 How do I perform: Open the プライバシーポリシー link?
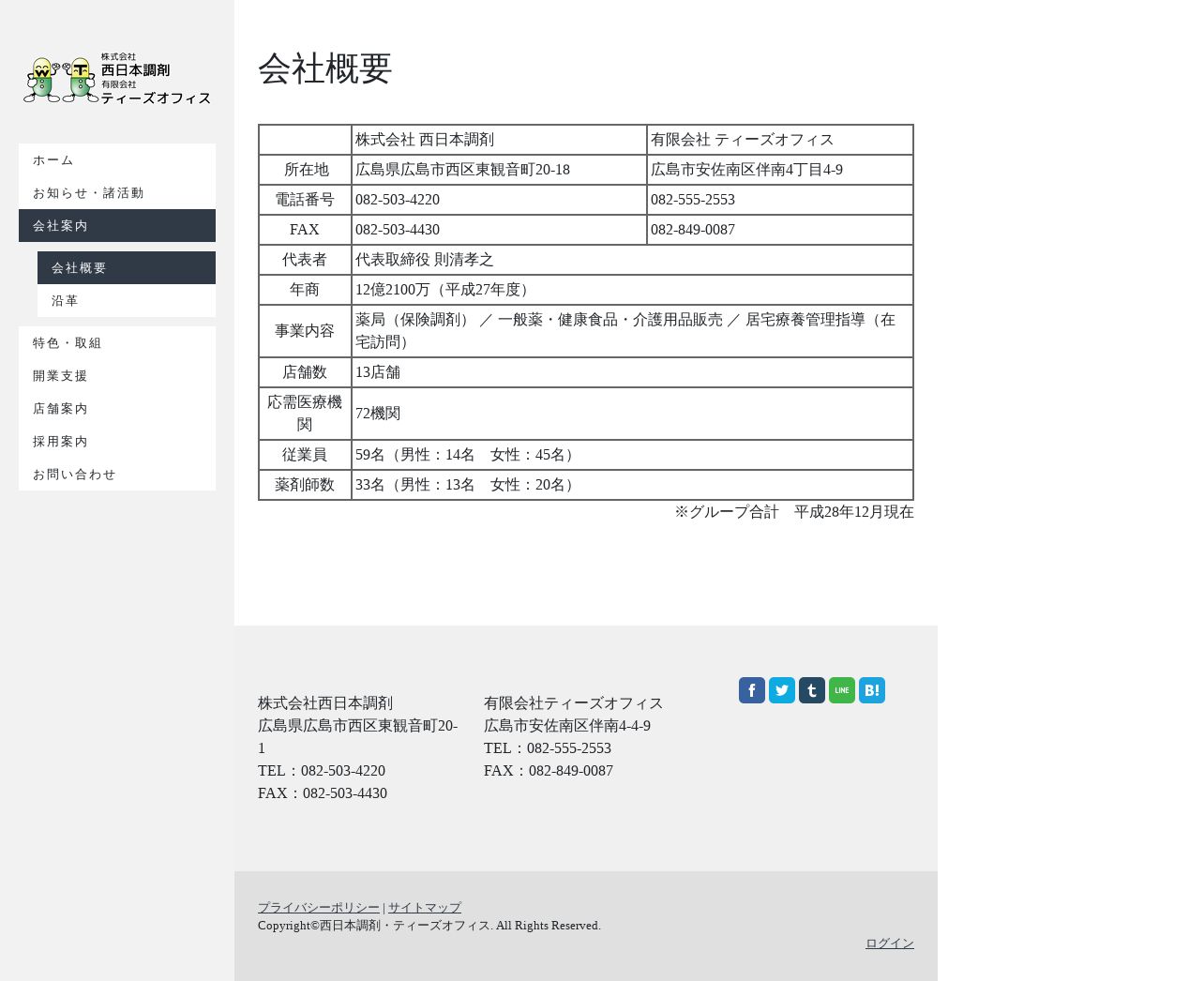(x=319, y=908)
